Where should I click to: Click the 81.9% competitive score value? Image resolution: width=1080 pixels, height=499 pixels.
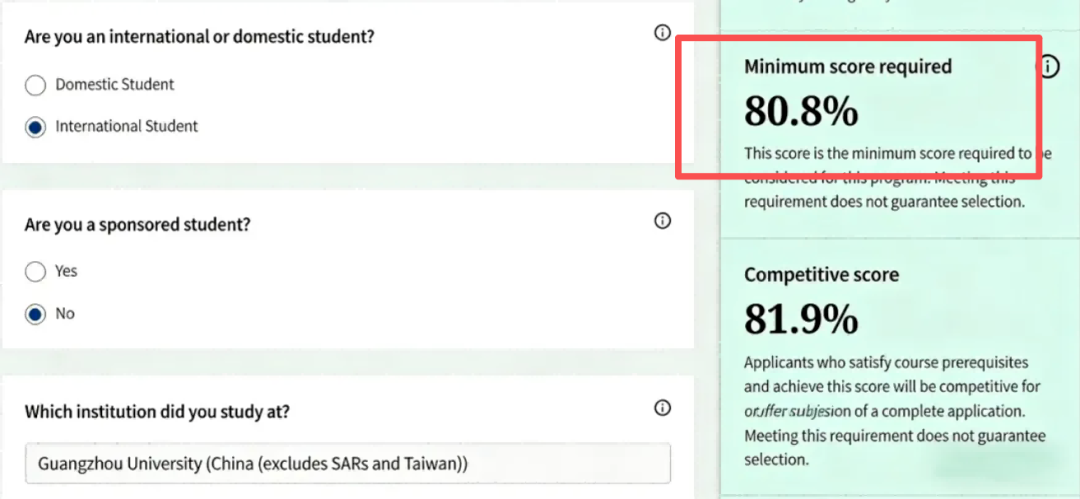pos(801,318)
